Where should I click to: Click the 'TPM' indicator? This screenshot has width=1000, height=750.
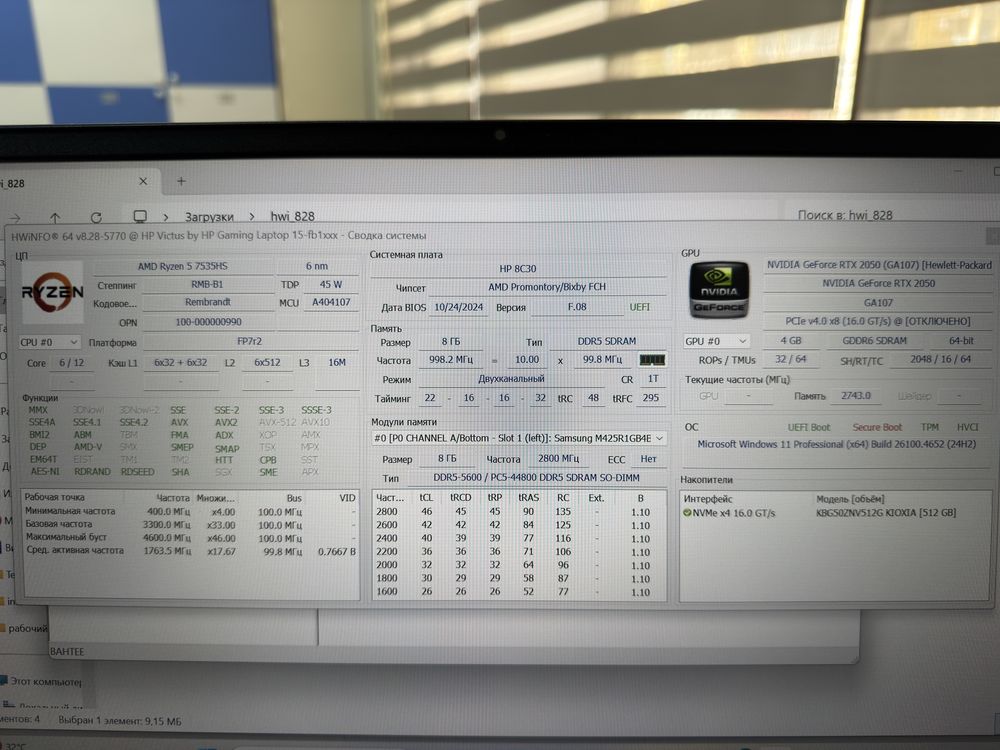(x=929, y=427)
